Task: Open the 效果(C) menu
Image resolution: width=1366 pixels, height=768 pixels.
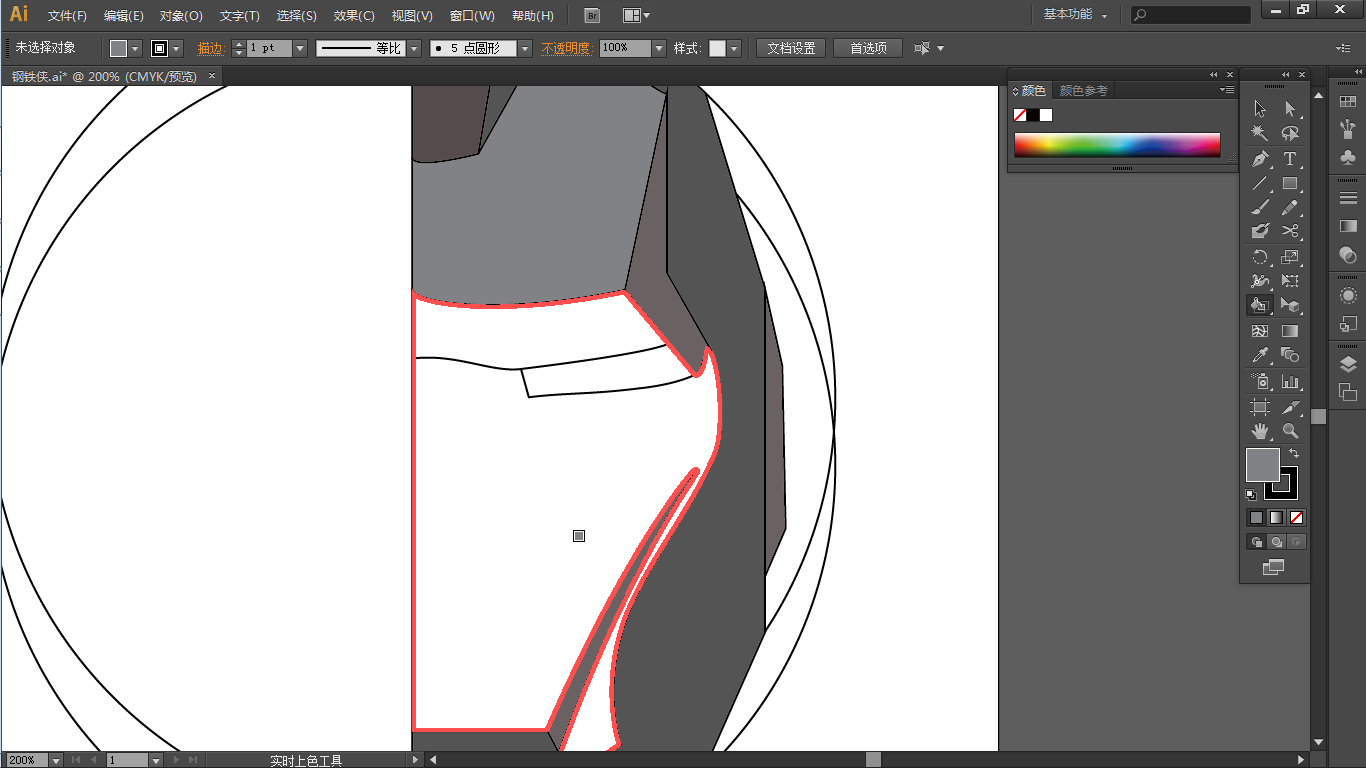Action: click(x=354, y=16)
